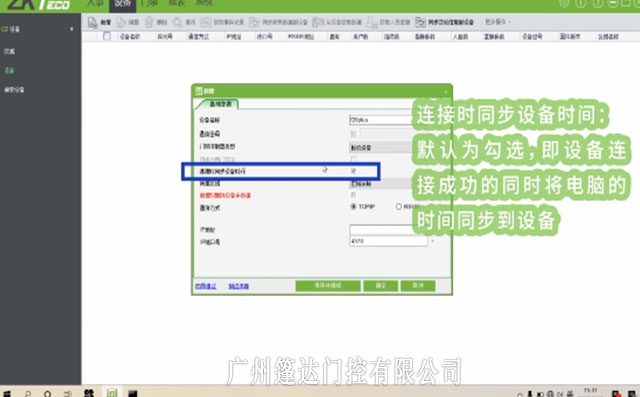Screen dimensions: 640x397
Task: Tick the select-all checkbox in table header
Action: [107, 36]
